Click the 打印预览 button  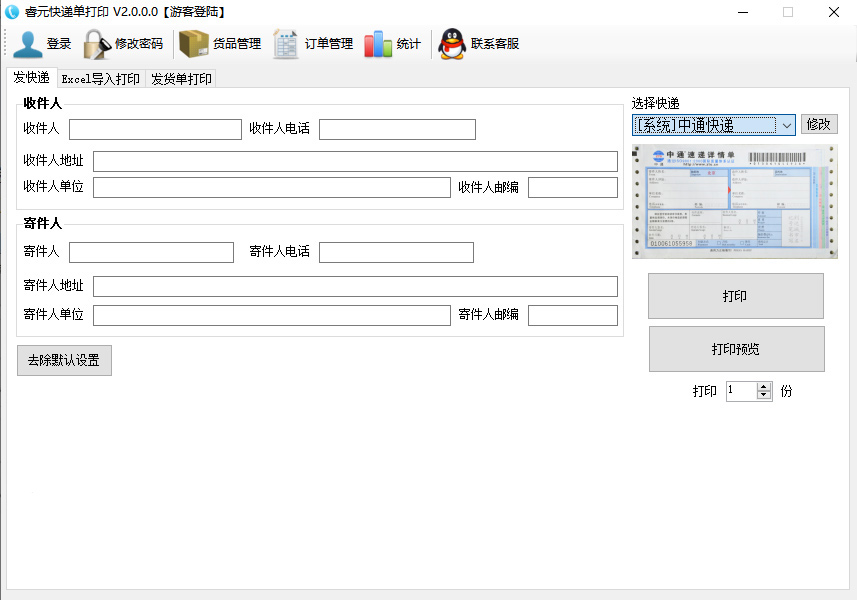click(x=736, y=349)
